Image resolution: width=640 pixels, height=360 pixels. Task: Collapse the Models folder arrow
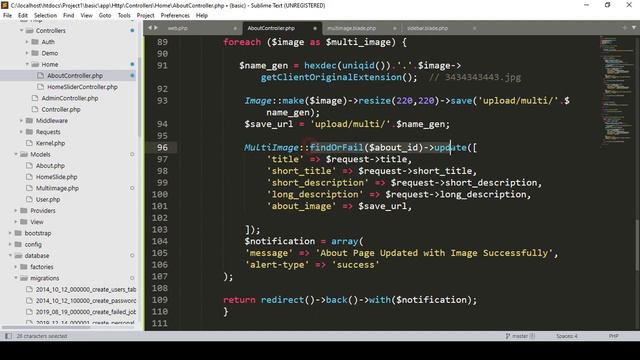click(16, 154)
